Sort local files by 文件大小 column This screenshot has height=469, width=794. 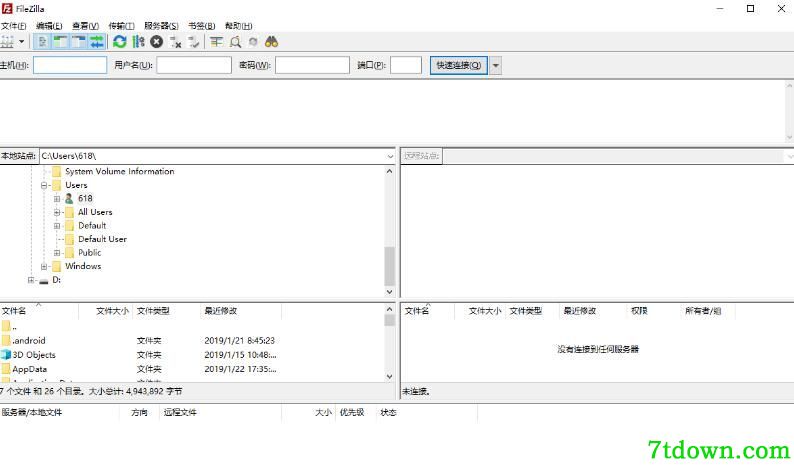(x=106, y=311)
